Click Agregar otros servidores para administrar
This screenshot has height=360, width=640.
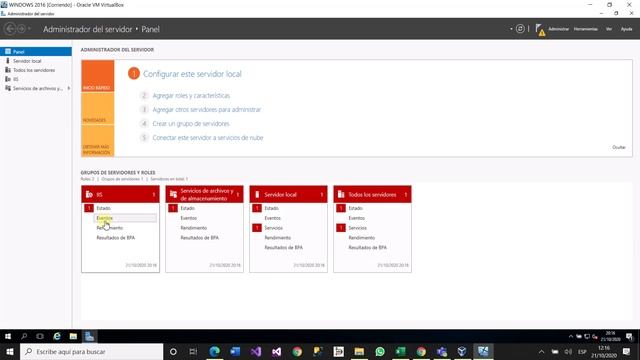point(207,109)
